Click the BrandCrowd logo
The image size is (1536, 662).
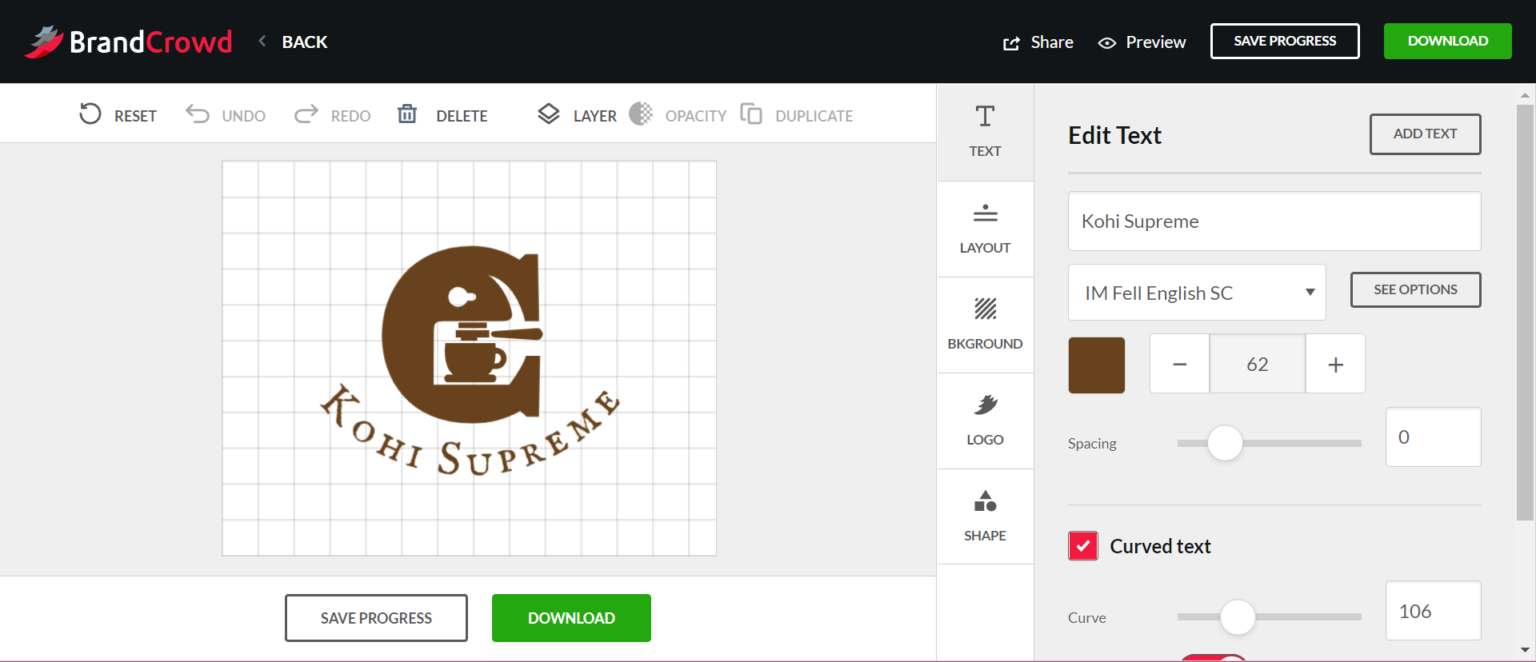(x=128, y=41)
